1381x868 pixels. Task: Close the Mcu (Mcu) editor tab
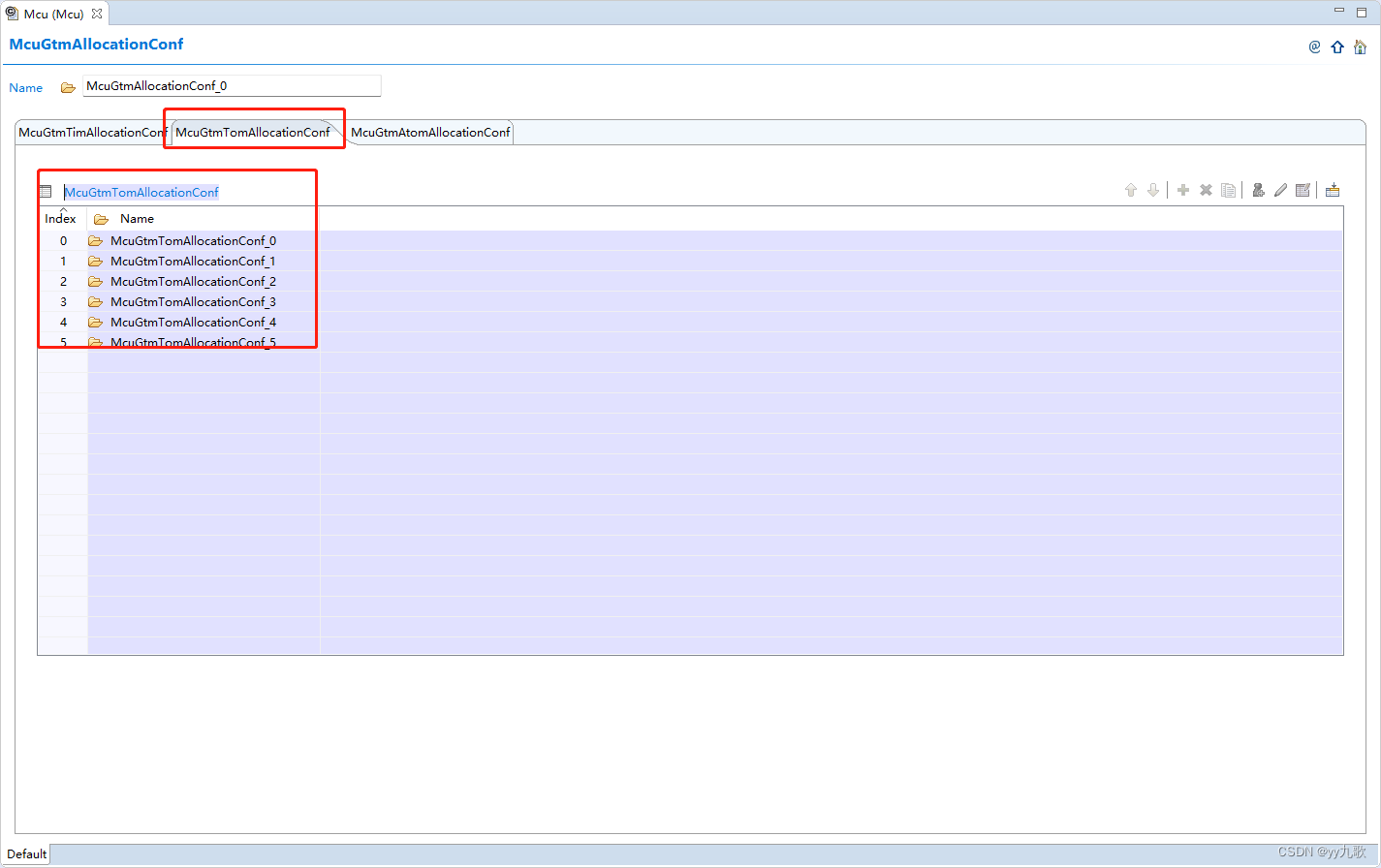tap(97, 14)
